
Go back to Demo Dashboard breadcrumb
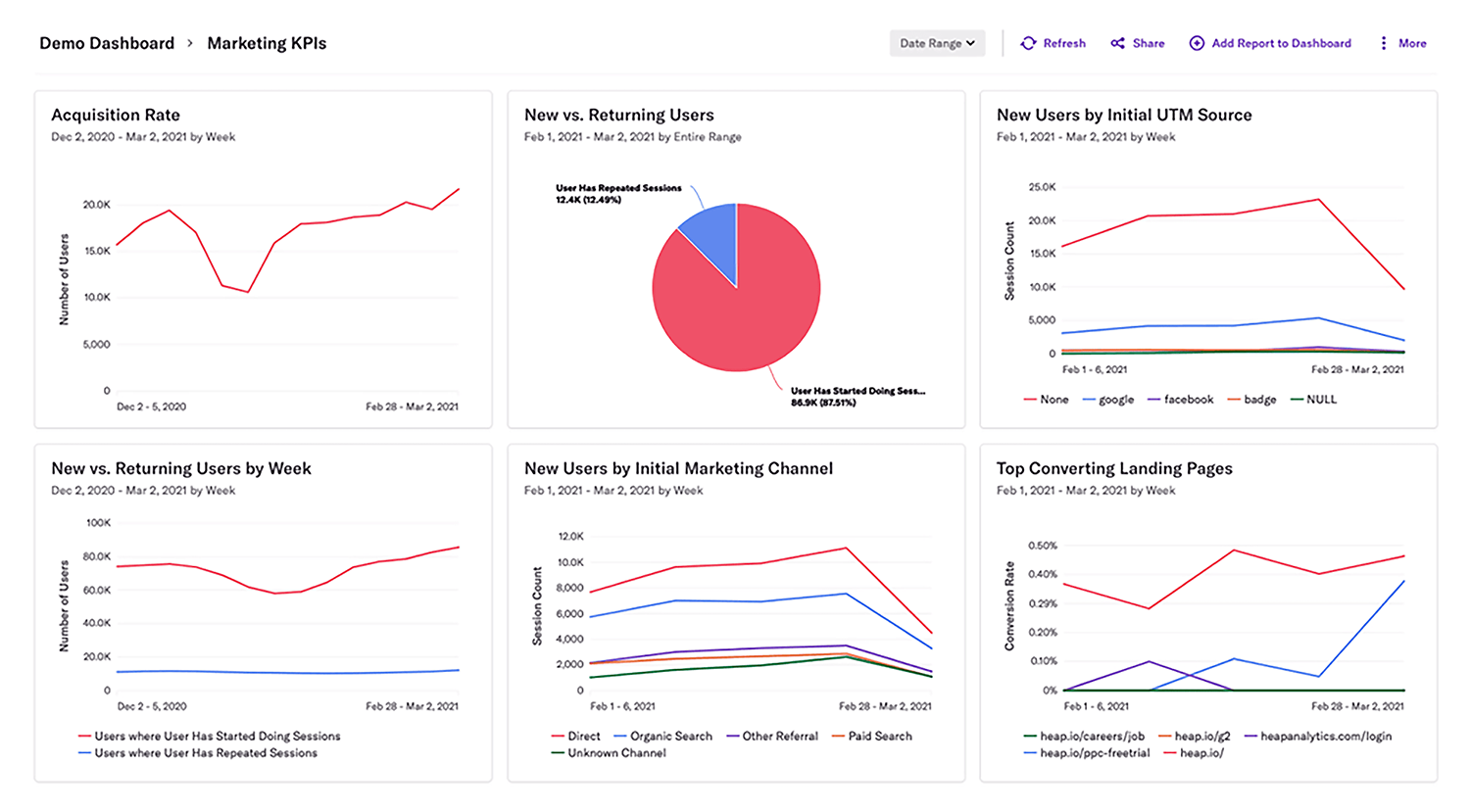[107, 43]
